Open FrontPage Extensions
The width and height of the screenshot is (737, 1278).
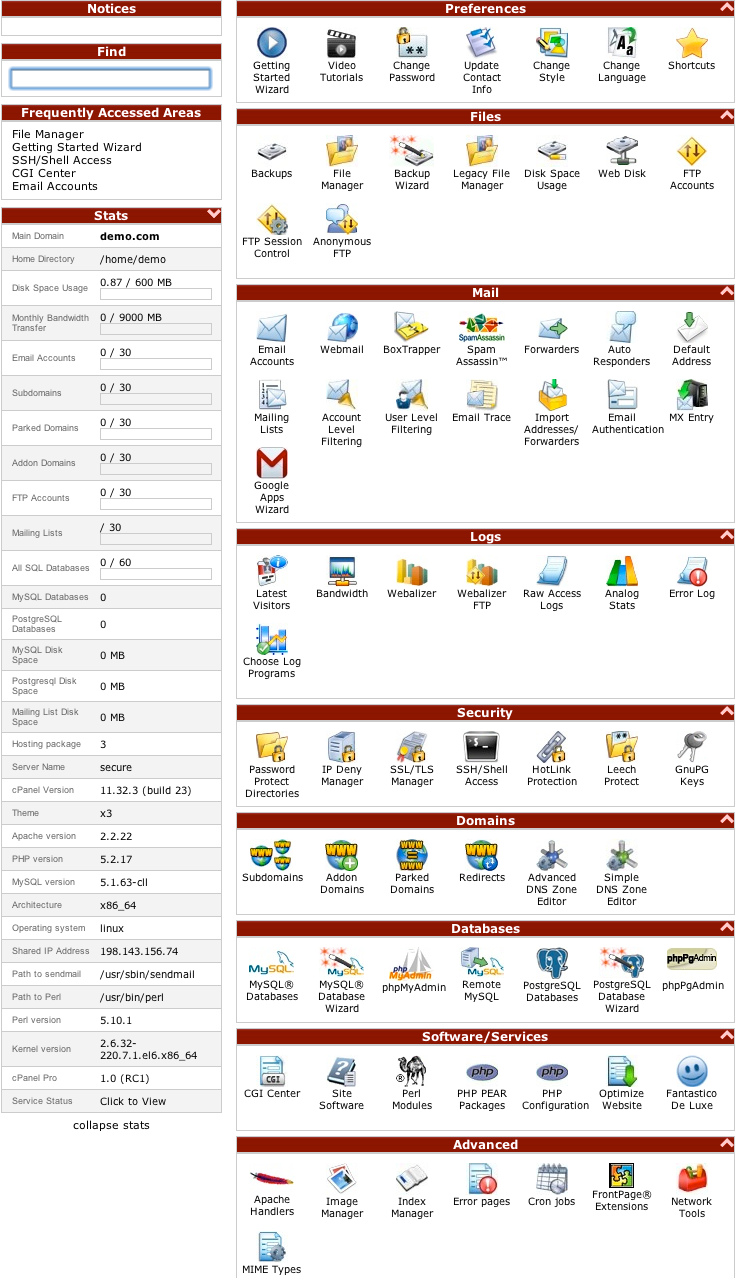[622, 1175]
